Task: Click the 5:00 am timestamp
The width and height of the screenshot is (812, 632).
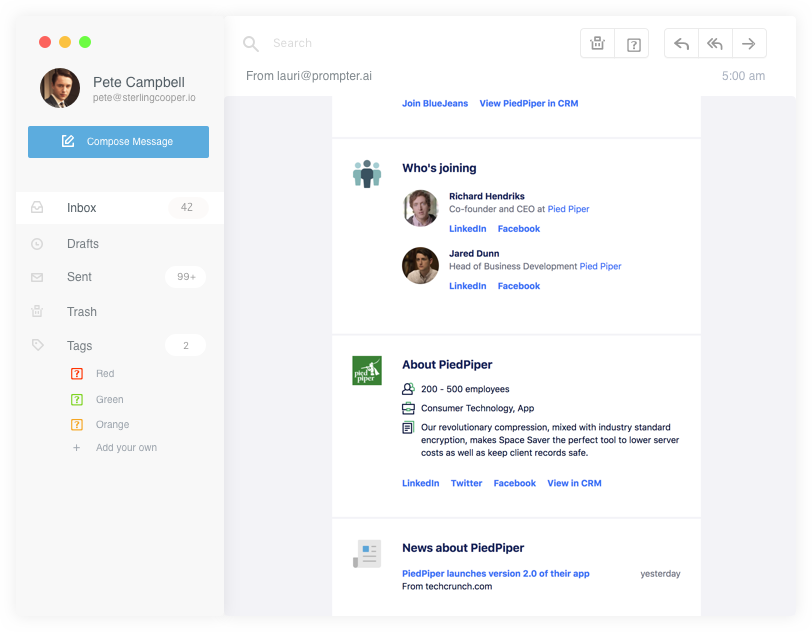Action: [743, 76]
